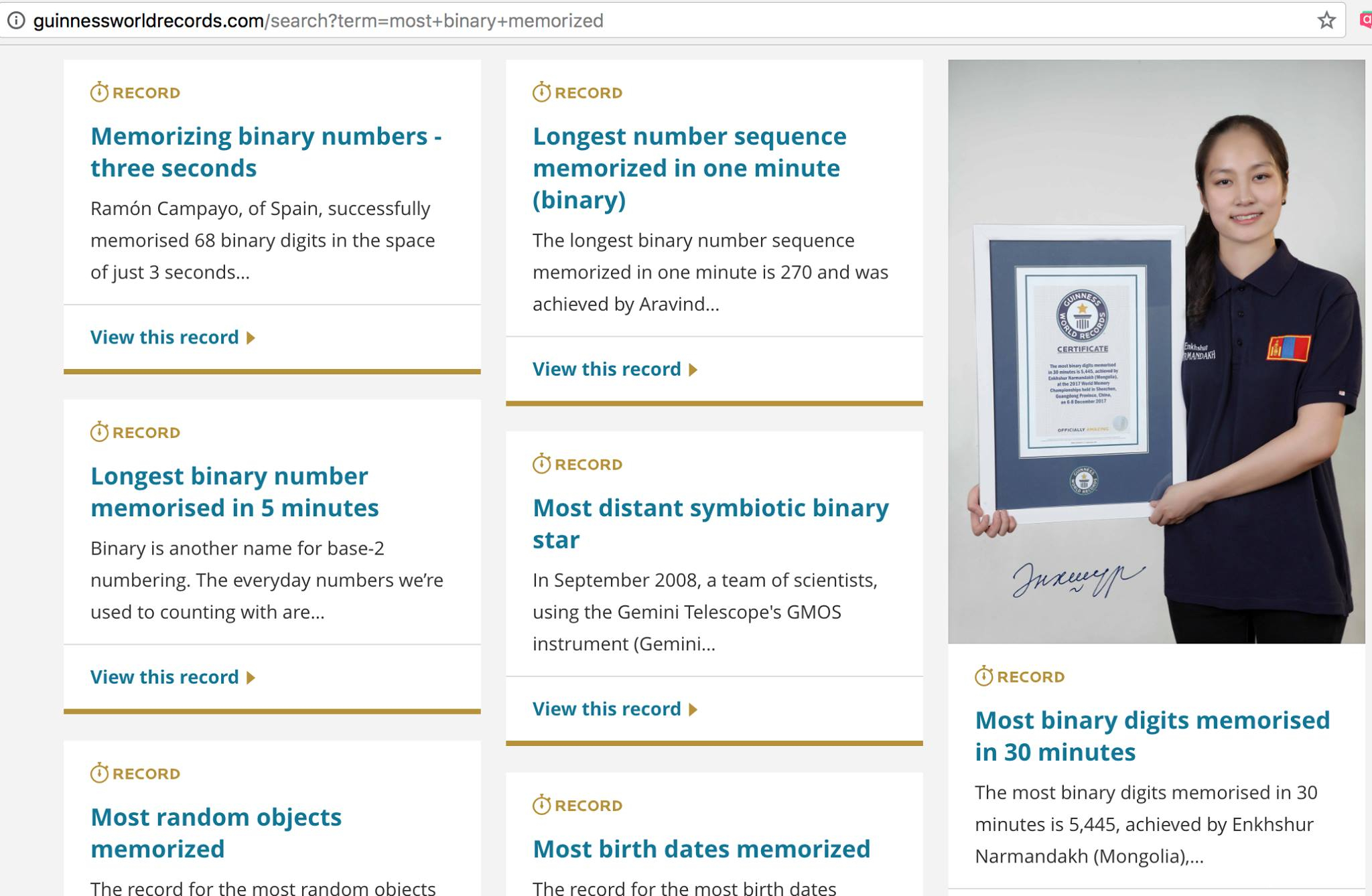View this record for Memorizing binary numbers

[x=165, y=337]
